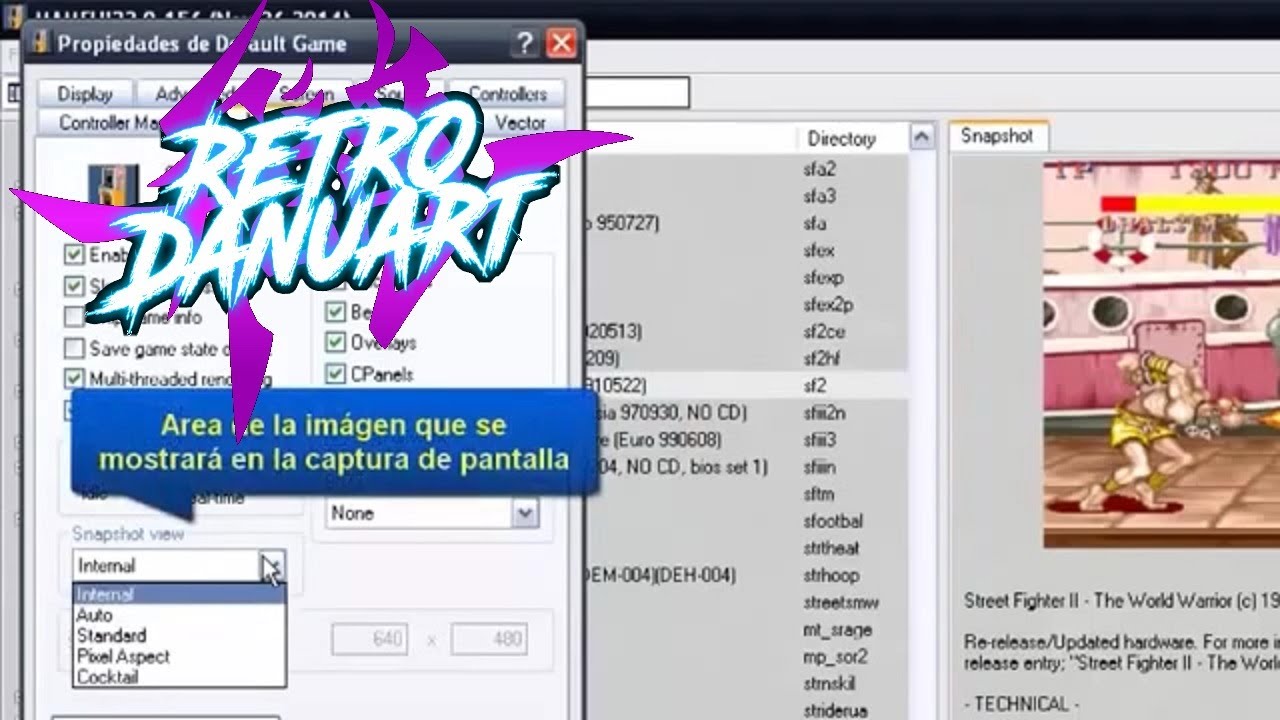The height and width of the screenshot is (720, 1280).
Task: Select the sftm directory row
Action: pyautogui.click(x=818, y=494)
